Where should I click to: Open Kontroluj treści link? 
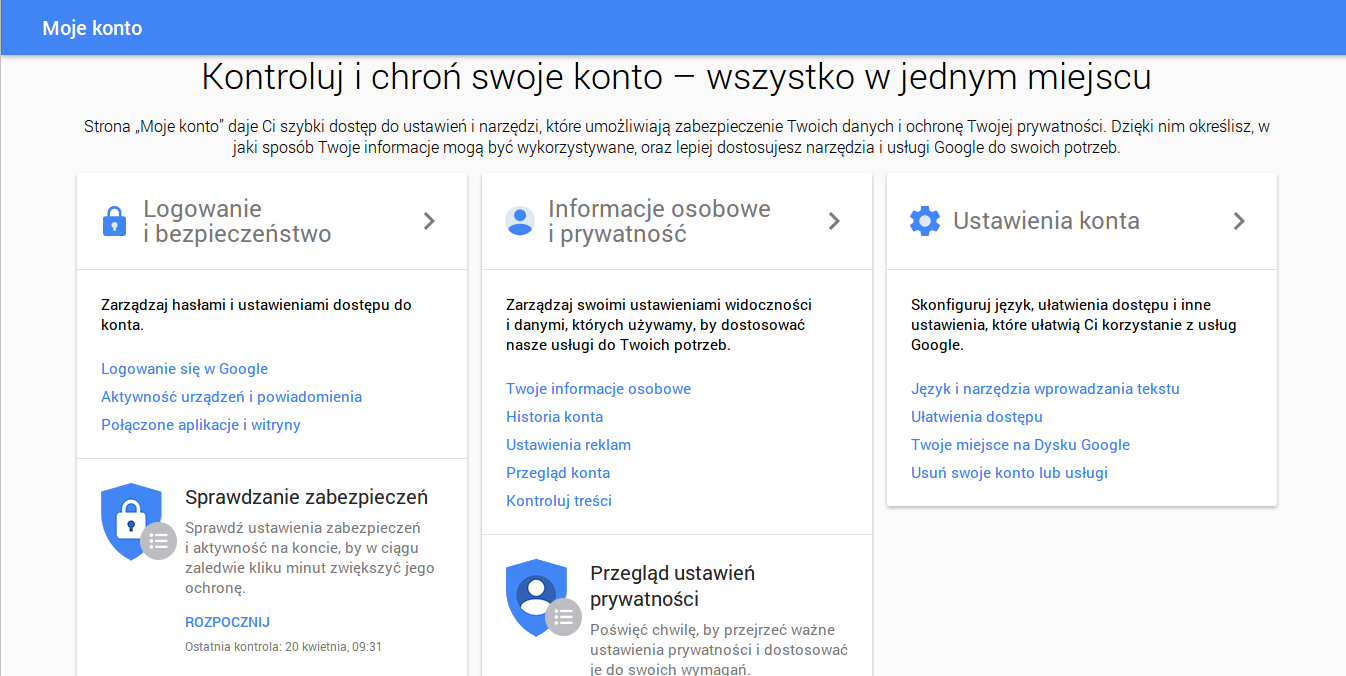559,501
